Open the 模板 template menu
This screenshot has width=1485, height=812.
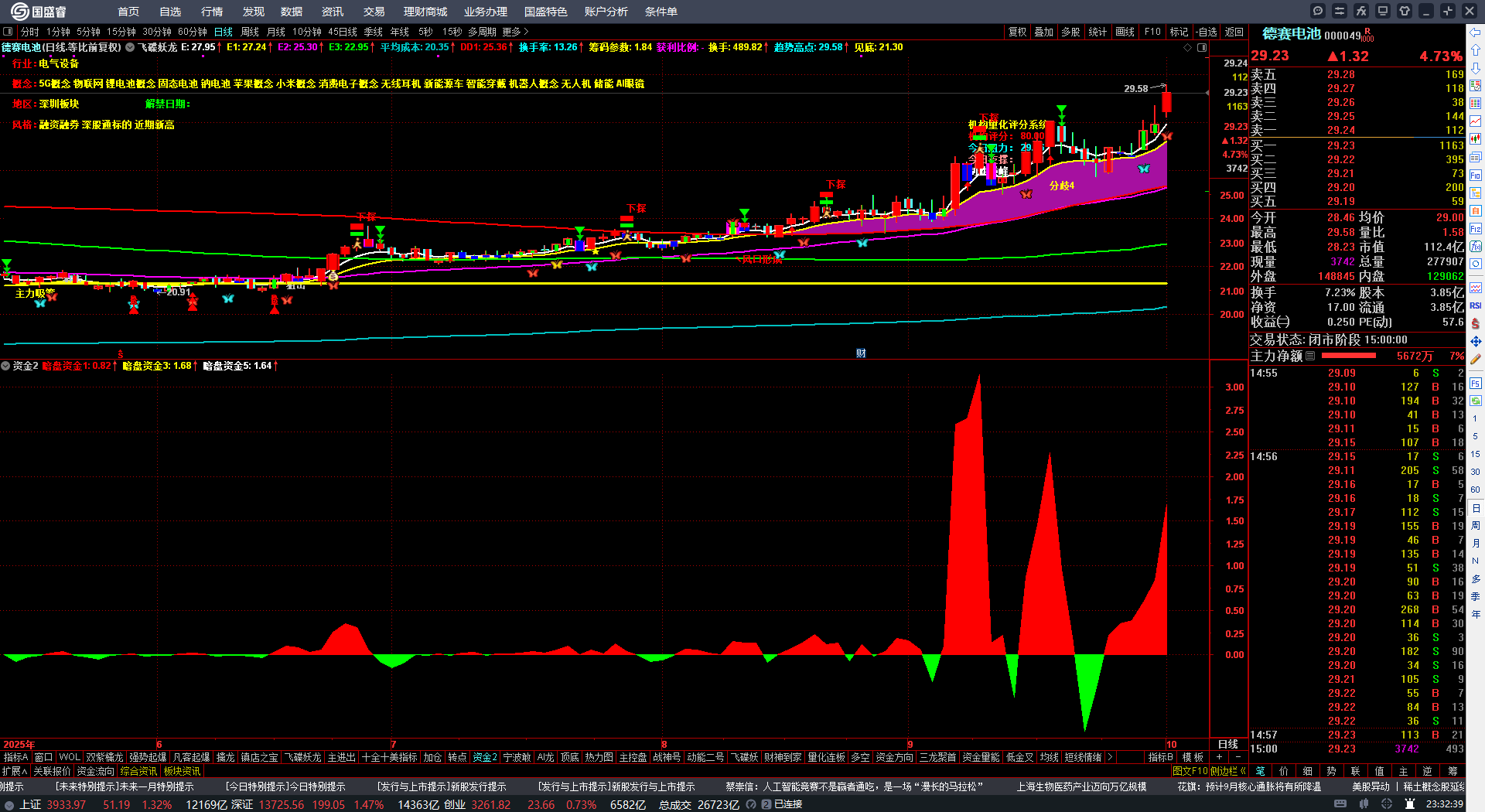(1193, 757)
